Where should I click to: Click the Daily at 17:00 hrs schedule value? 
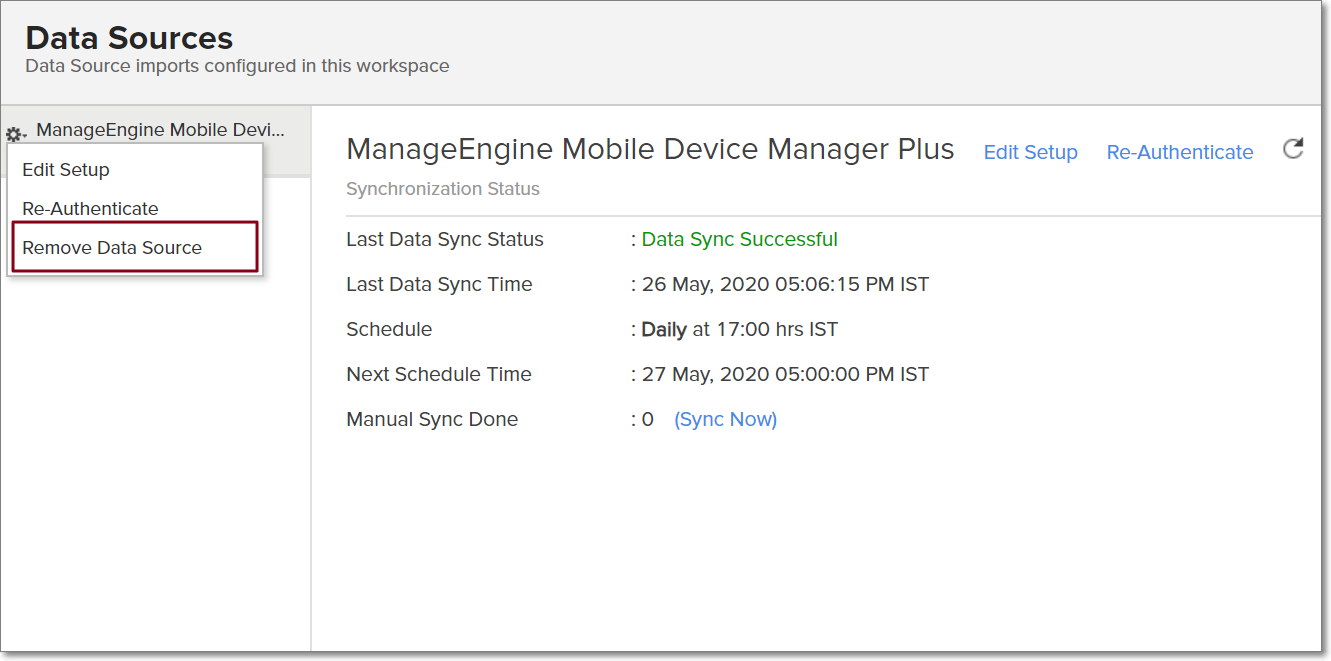(739, 330)
